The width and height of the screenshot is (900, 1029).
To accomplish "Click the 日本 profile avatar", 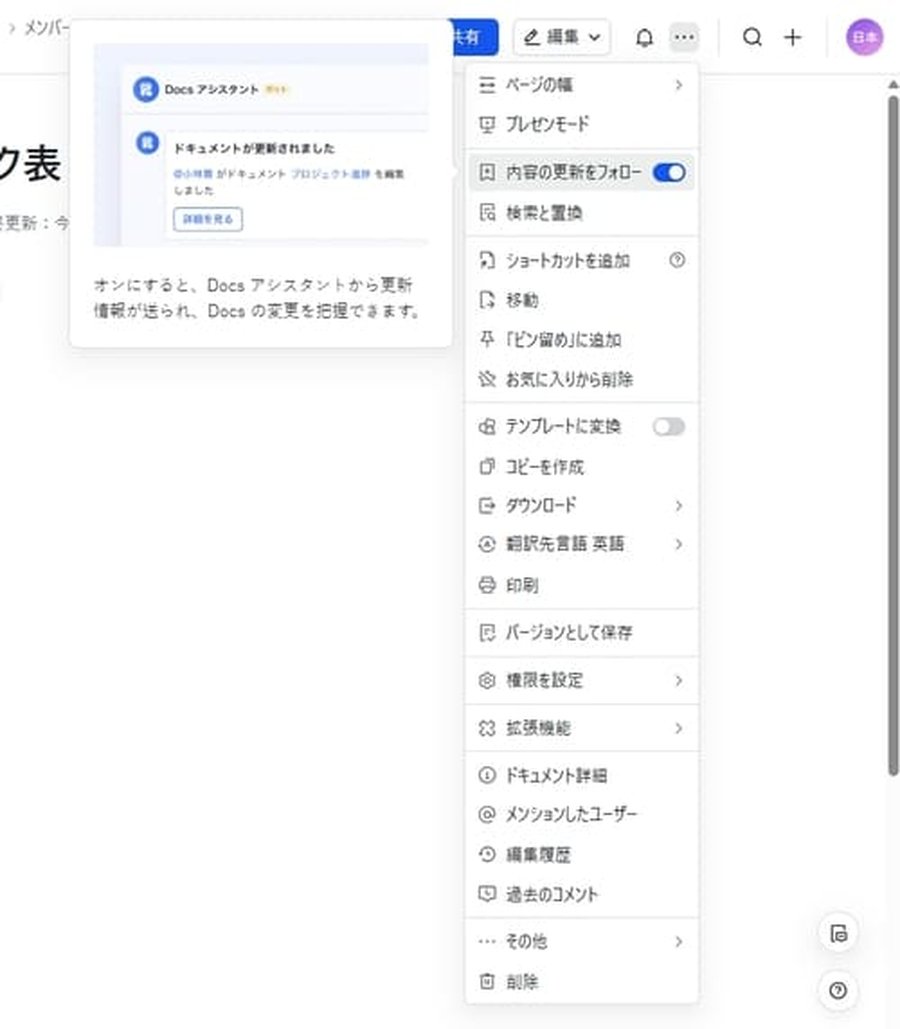I will pos(863,37).
